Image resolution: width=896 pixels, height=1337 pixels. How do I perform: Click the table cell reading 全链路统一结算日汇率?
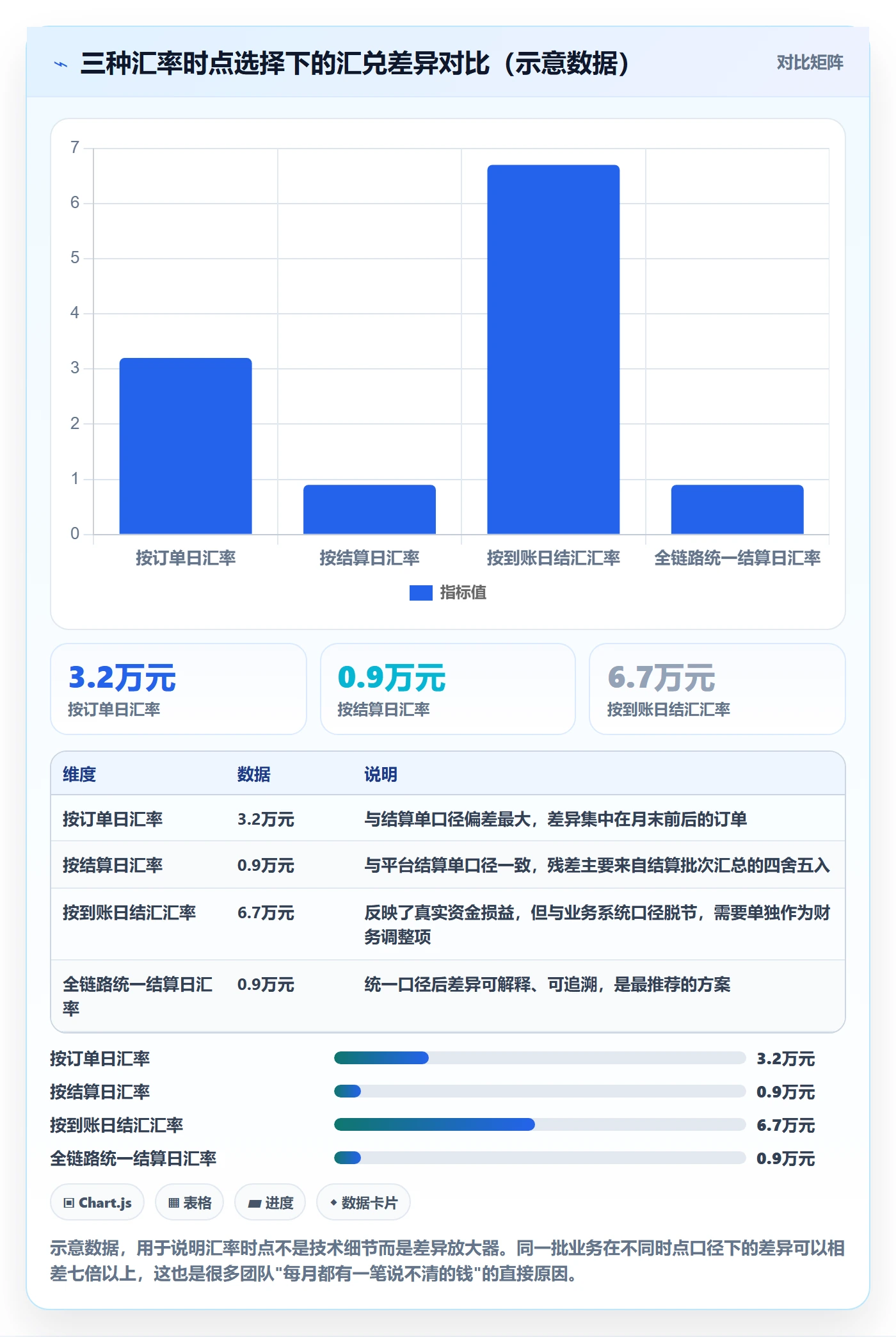click(x=138, y=996)
